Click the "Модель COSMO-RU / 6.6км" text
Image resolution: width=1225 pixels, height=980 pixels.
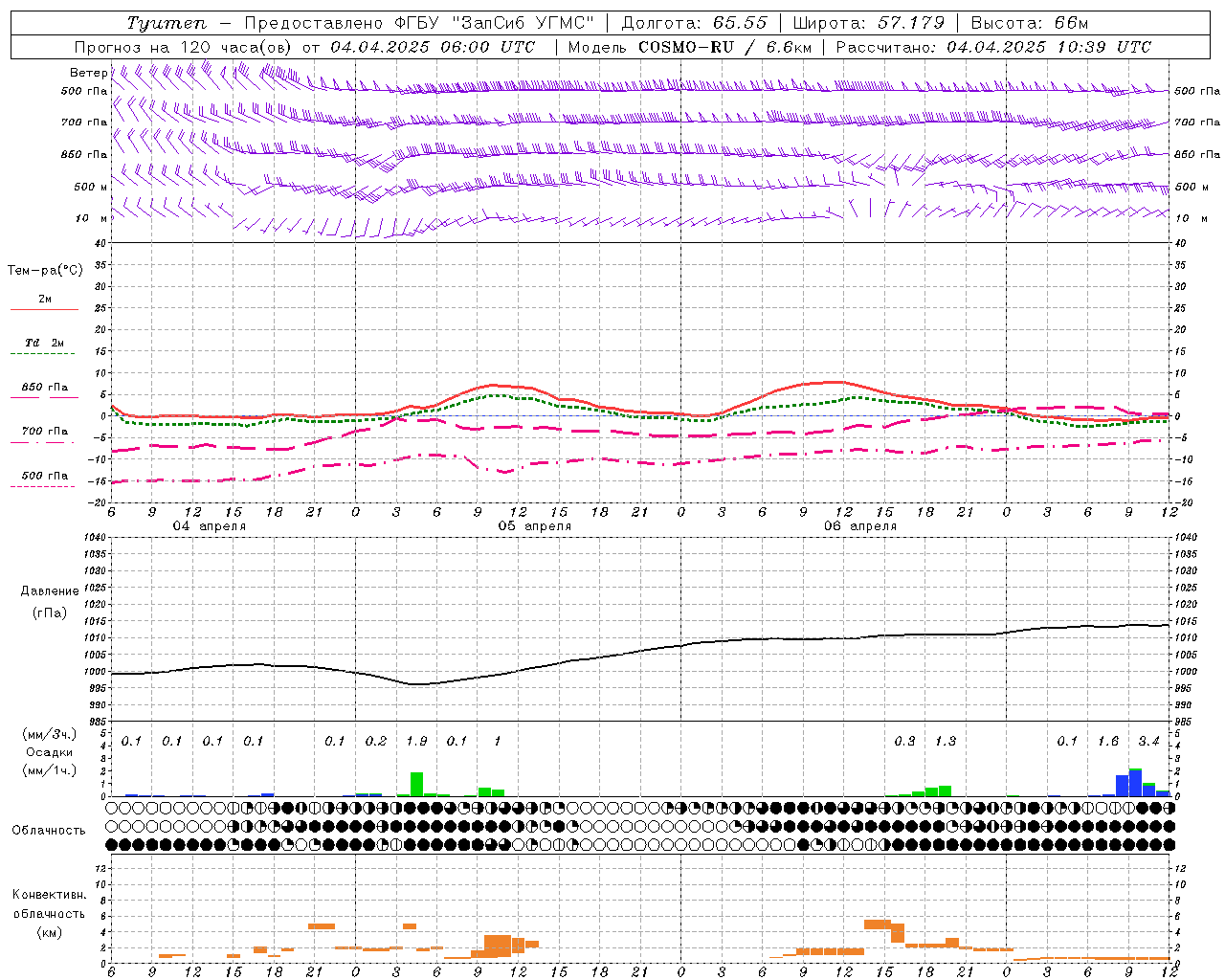(690, 47)
